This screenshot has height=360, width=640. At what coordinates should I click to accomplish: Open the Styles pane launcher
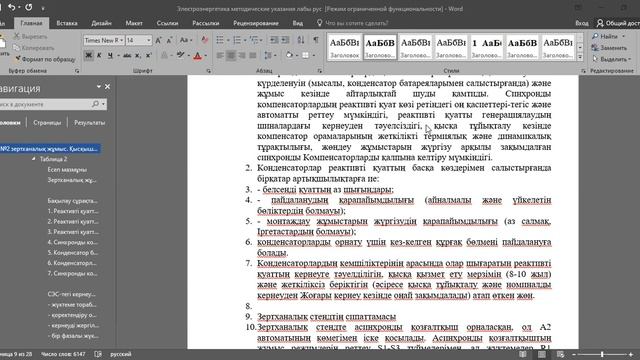pyautogui.click(x=583, y=71)
